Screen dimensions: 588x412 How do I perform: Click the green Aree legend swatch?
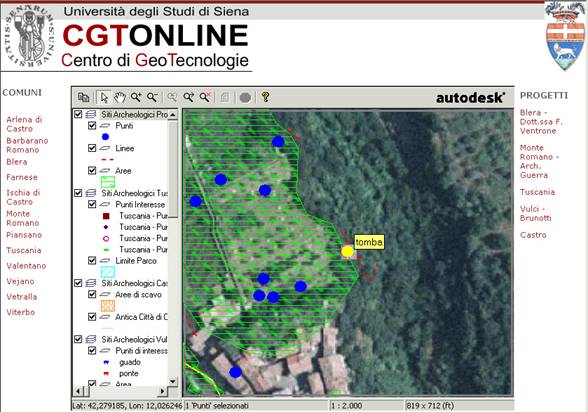[108, 182]
